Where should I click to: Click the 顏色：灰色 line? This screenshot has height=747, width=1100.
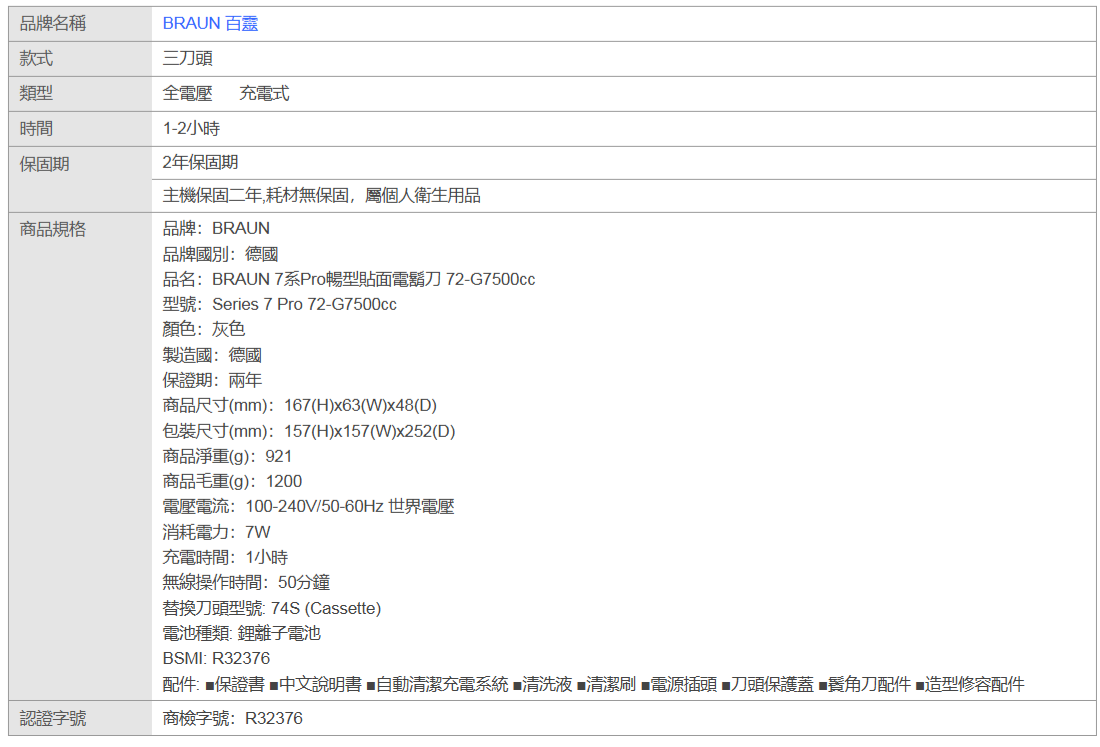coord(203,329)
